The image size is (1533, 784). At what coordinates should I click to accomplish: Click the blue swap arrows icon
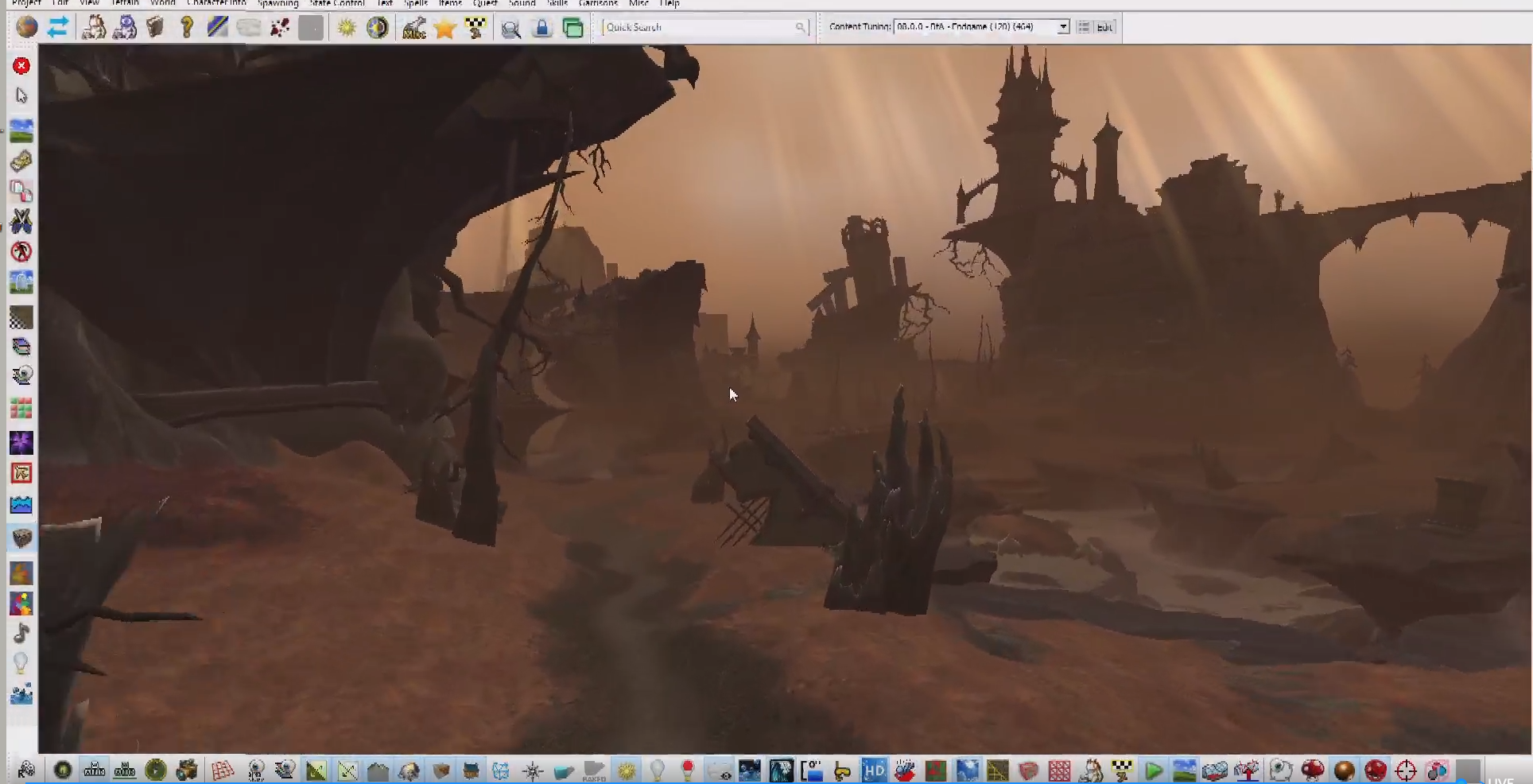(57, 28)
